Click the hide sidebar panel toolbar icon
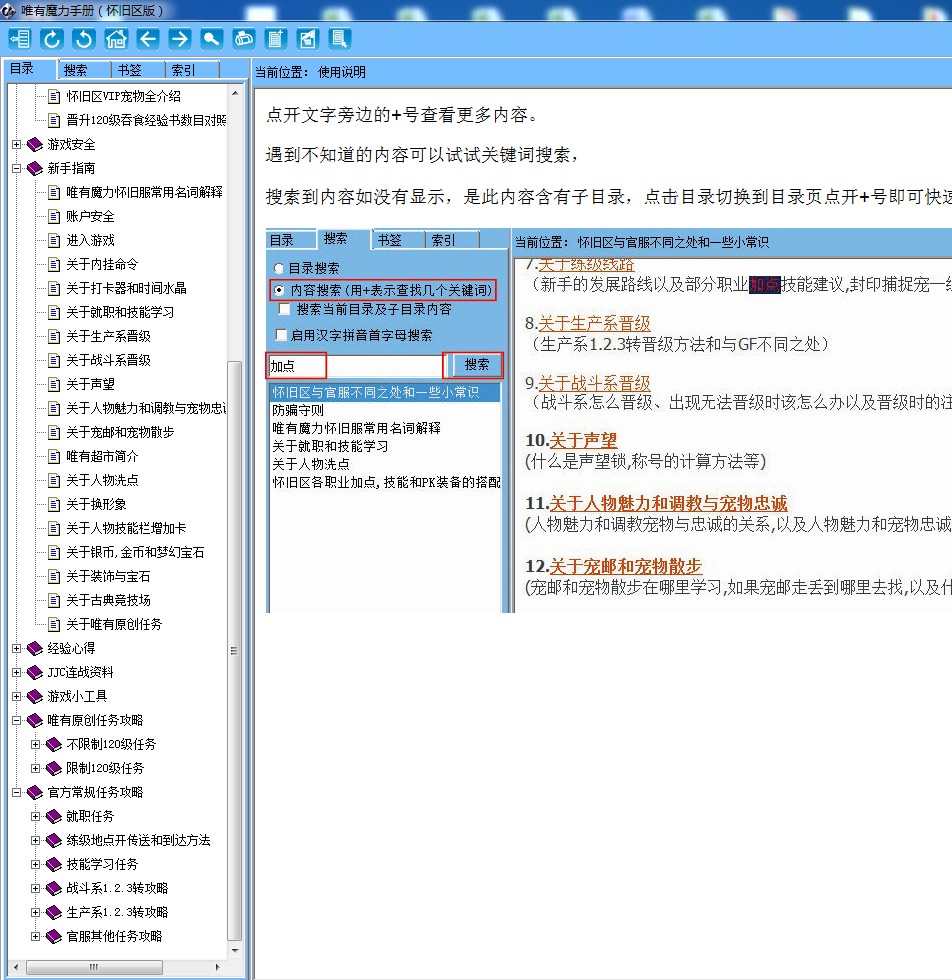 coord(19,39)
